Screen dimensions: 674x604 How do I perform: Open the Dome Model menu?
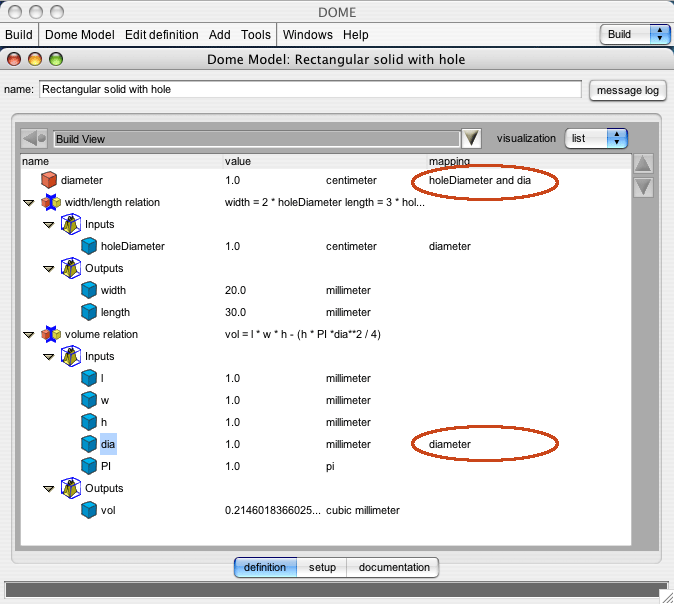(x=80, y=34)
